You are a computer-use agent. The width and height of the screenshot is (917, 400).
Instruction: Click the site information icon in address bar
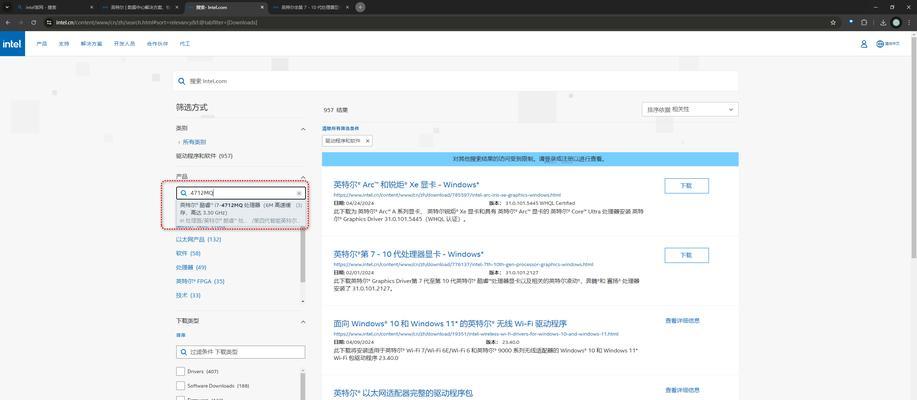50,22
